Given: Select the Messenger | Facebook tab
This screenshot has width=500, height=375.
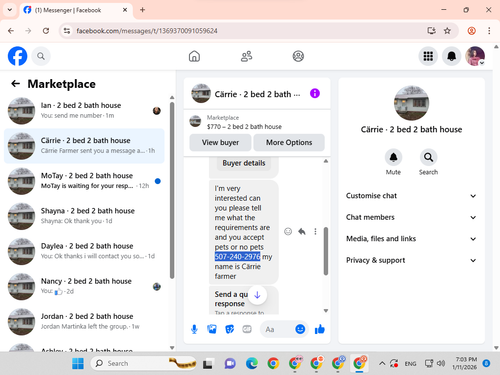Looking at the screenshot, I should coord(76,10).
